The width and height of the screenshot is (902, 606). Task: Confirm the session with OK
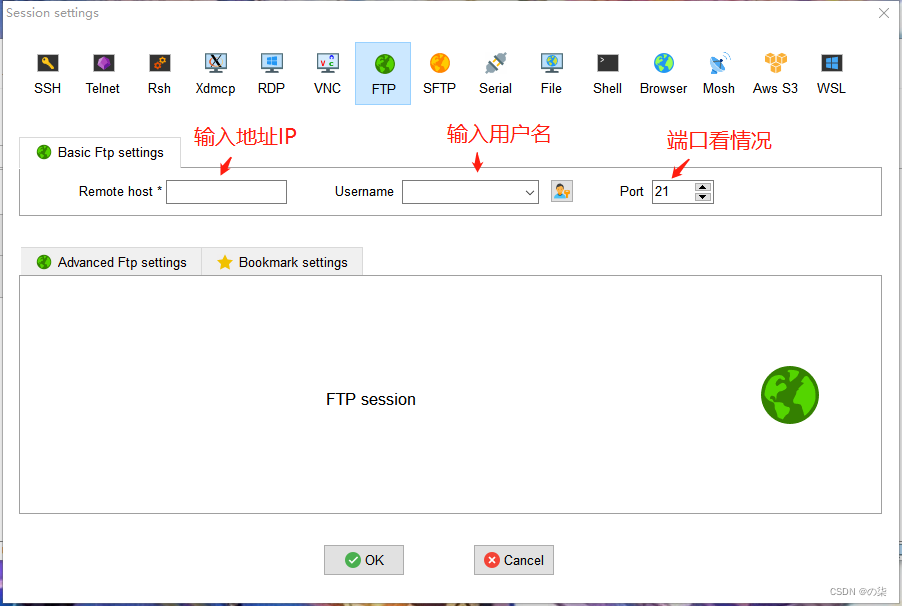pyautogui.click(x=363, y=560)
